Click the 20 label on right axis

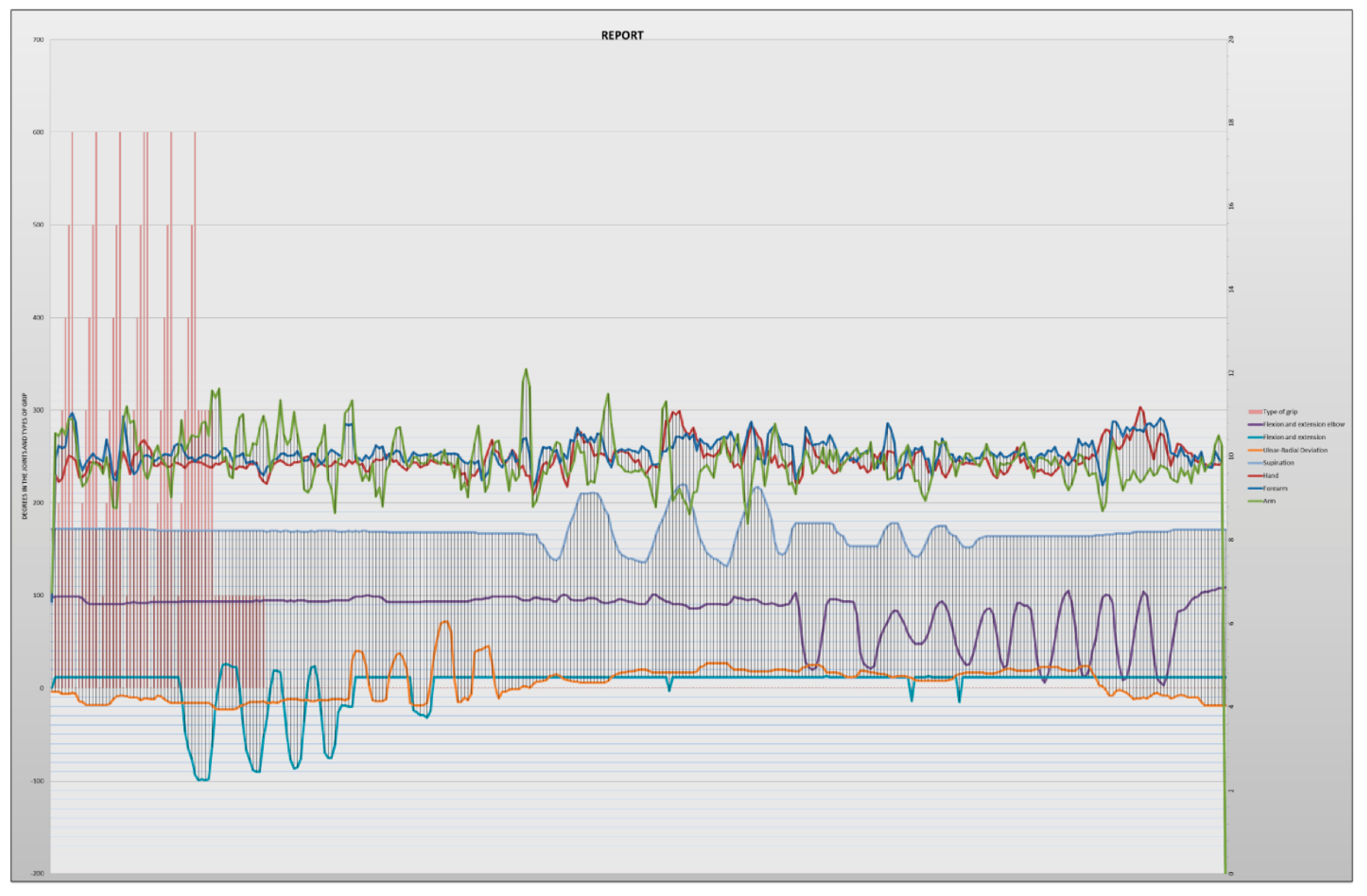(x=1231, y=39)
